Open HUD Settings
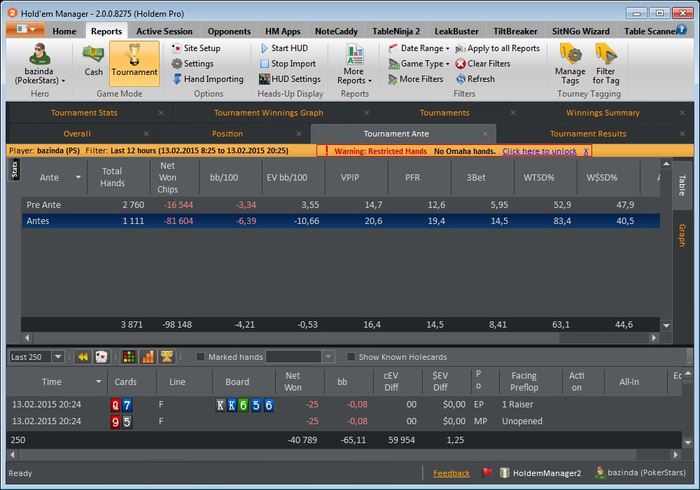Viewport: 700px width, 490px height. point(290,79)
